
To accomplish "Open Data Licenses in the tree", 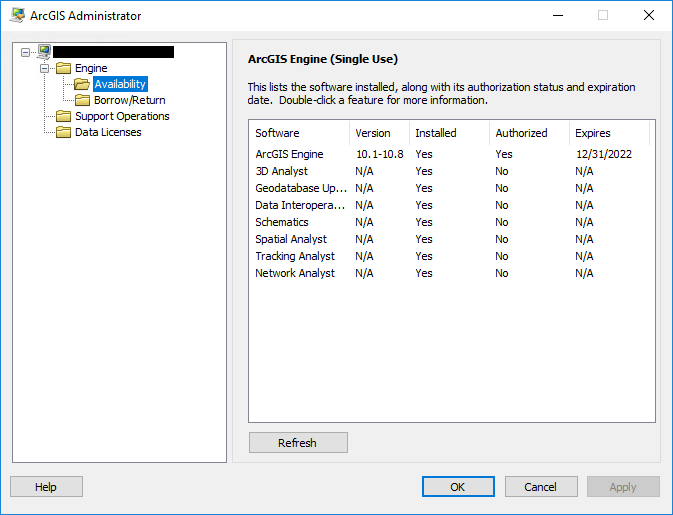I will (108, 132).
